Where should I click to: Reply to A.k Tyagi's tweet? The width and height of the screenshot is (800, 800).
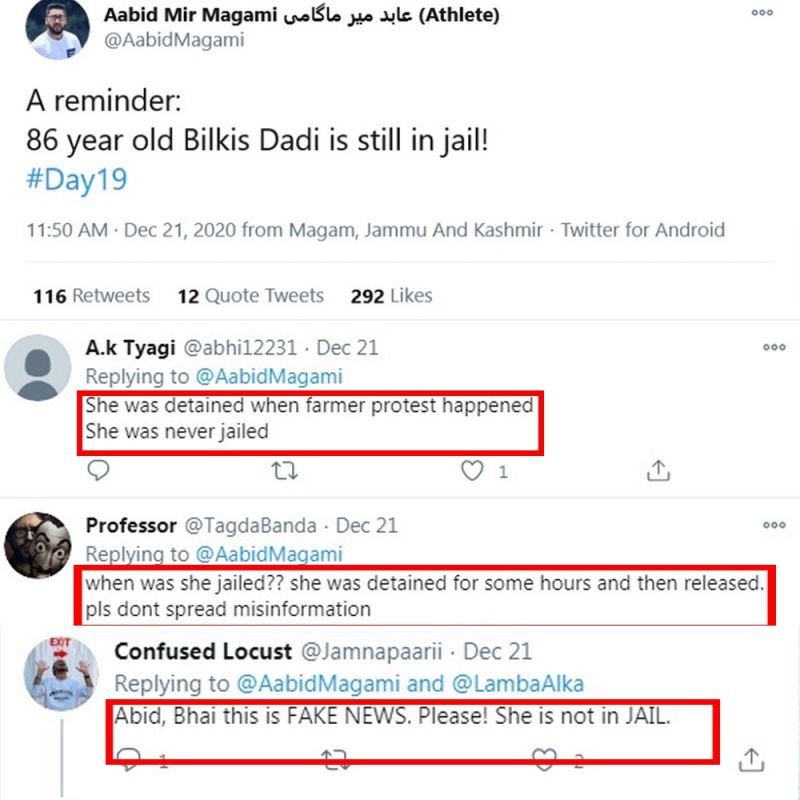tap(97, 469)
